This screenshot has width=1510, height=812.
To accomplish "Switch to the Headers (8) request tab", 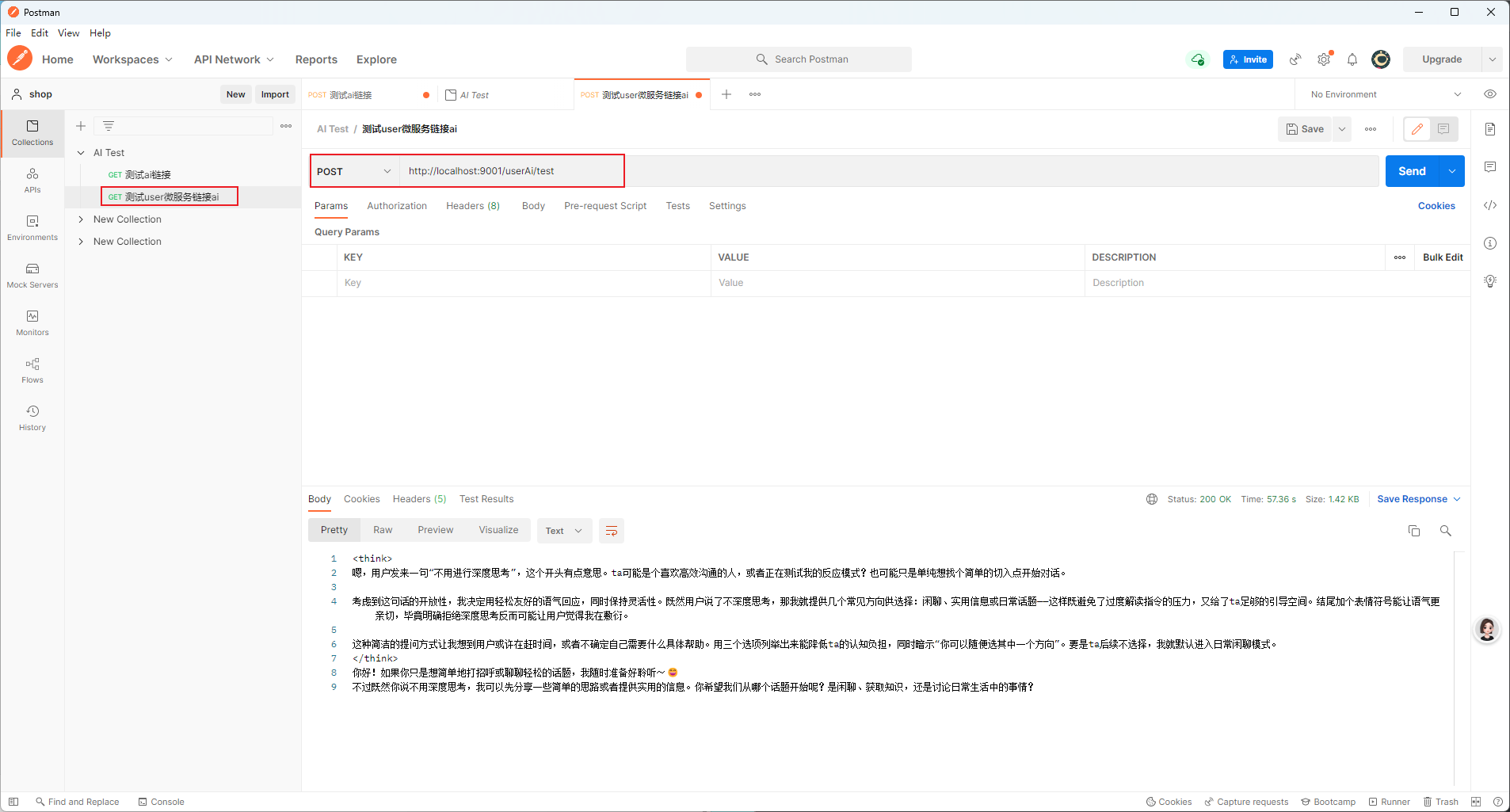I will [473, 206].
